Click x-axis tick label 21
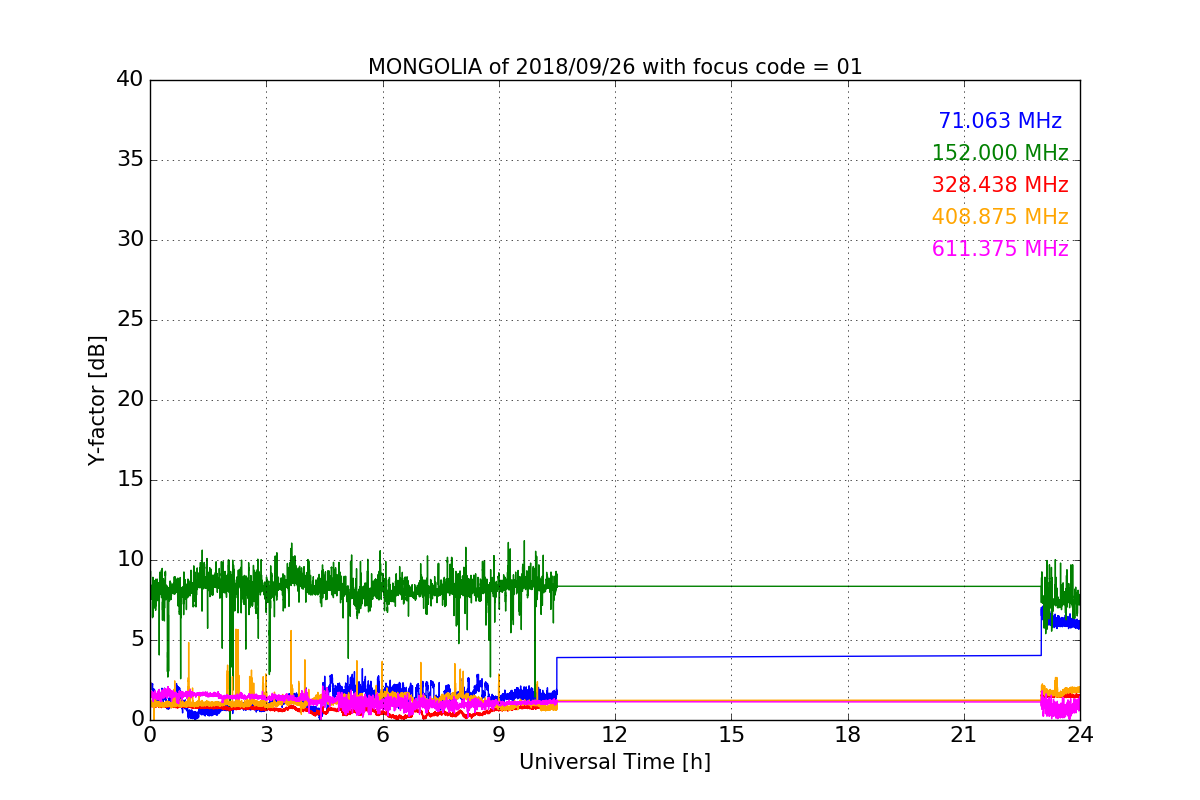 [964, 735]
